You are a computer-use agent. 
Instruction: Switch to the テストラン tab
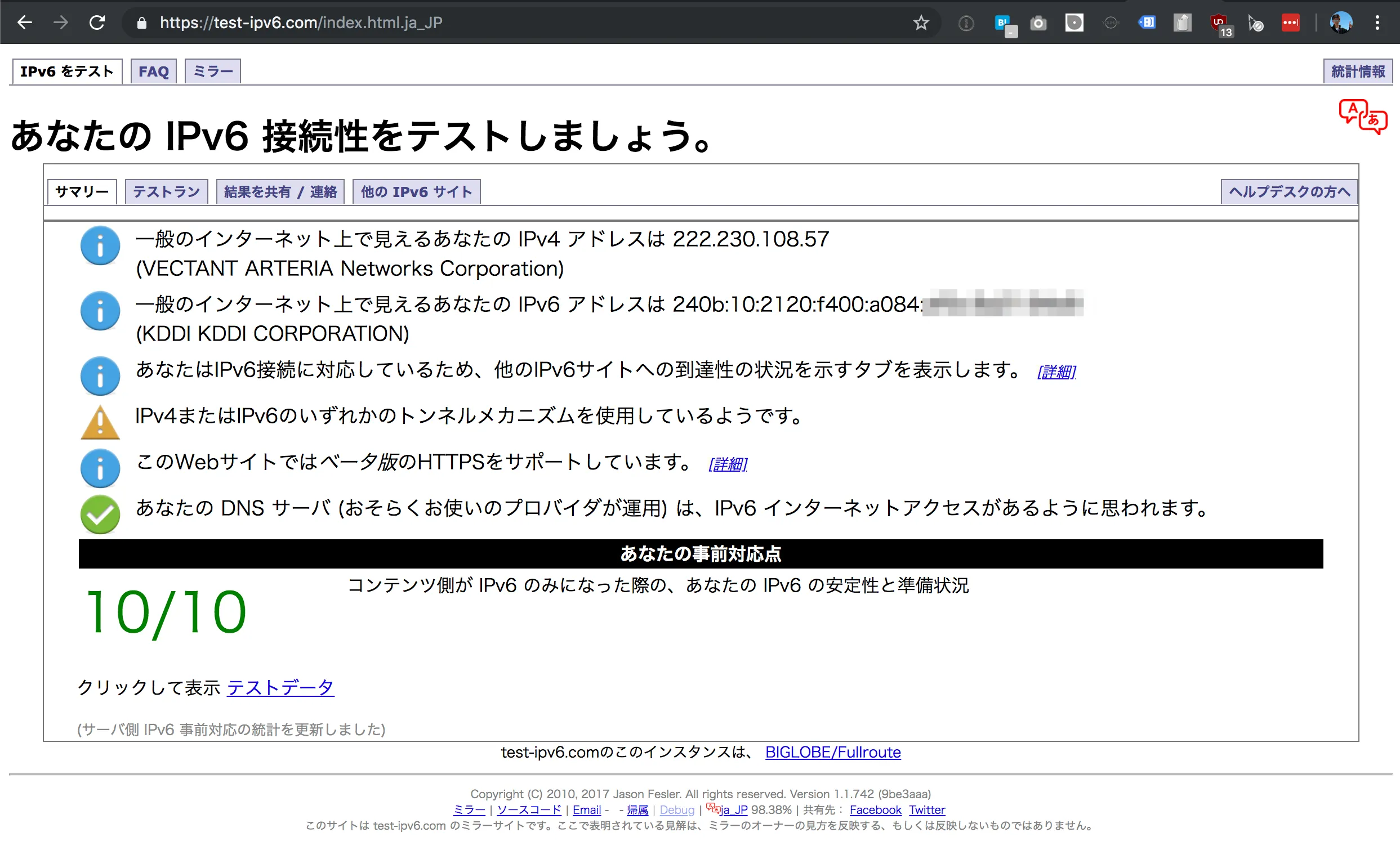click(166, 192)
